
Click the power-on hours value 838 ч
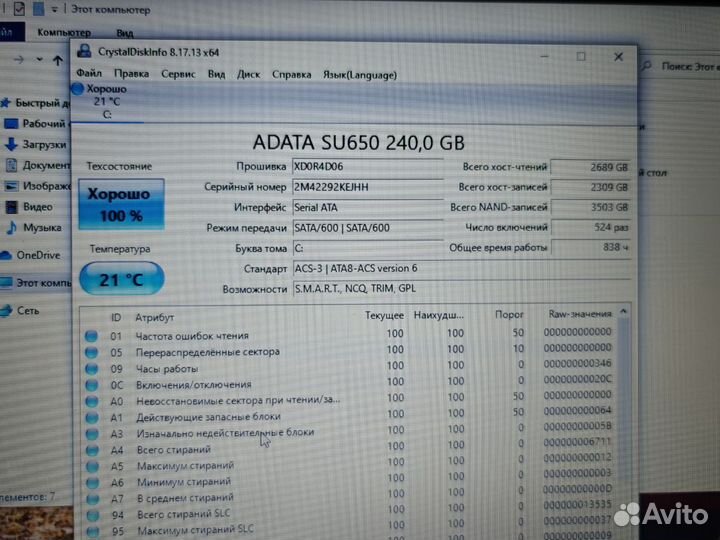click(x=591, y=248)
